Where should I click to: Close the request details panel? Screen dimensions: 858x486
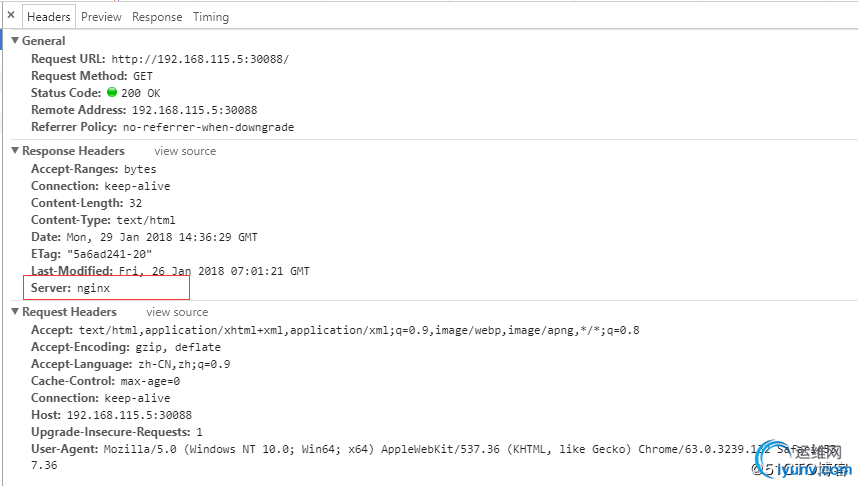coord(11,15)
